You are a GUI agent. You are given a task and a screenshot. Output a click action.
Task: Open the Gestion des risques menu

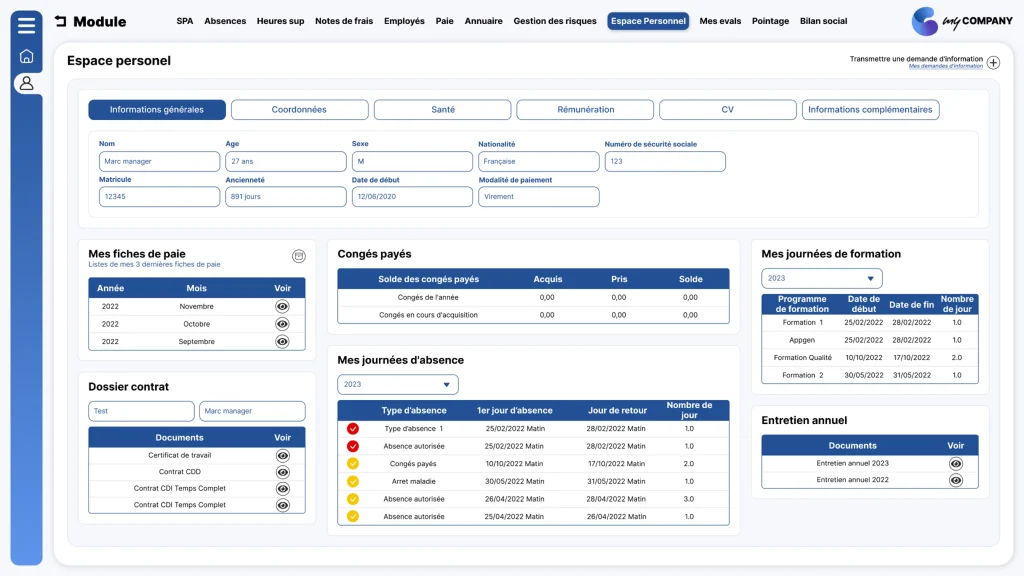click(554, 21)
